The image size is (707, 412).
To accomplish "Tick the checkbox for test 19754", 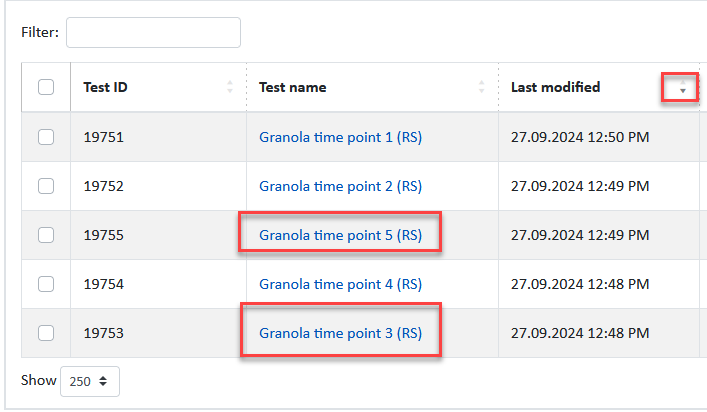I will [x=46, y=284].
